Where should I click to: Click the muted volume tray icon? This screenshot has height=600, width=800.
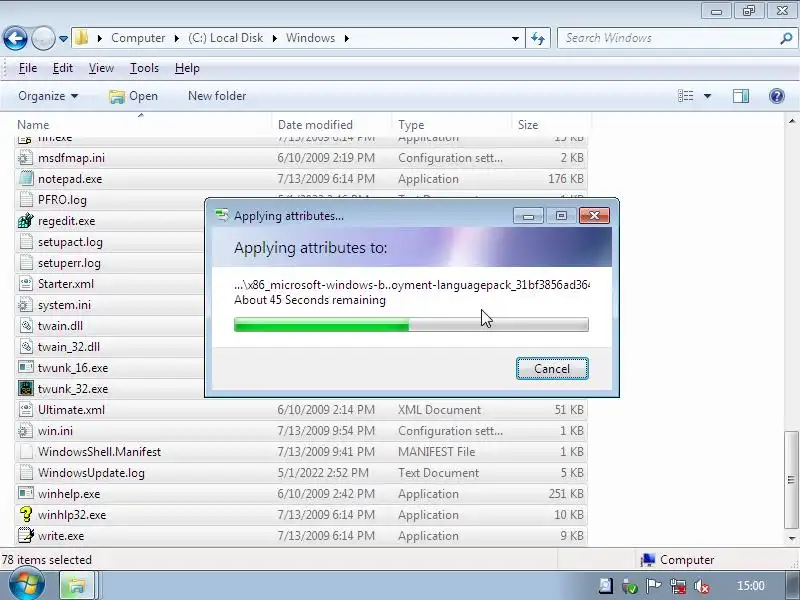(x=702, y=587)
